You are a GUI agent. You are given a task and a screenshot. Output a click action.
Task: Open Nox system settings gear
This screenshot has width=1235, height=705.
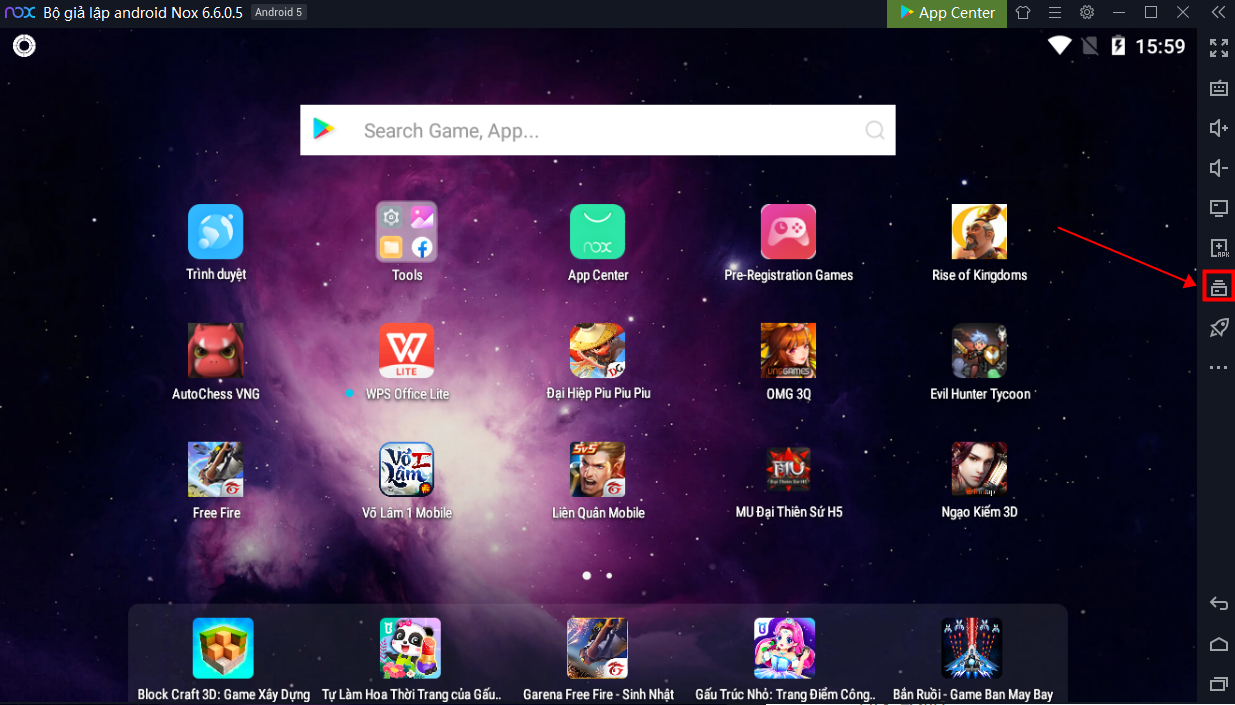[1087, 13]
